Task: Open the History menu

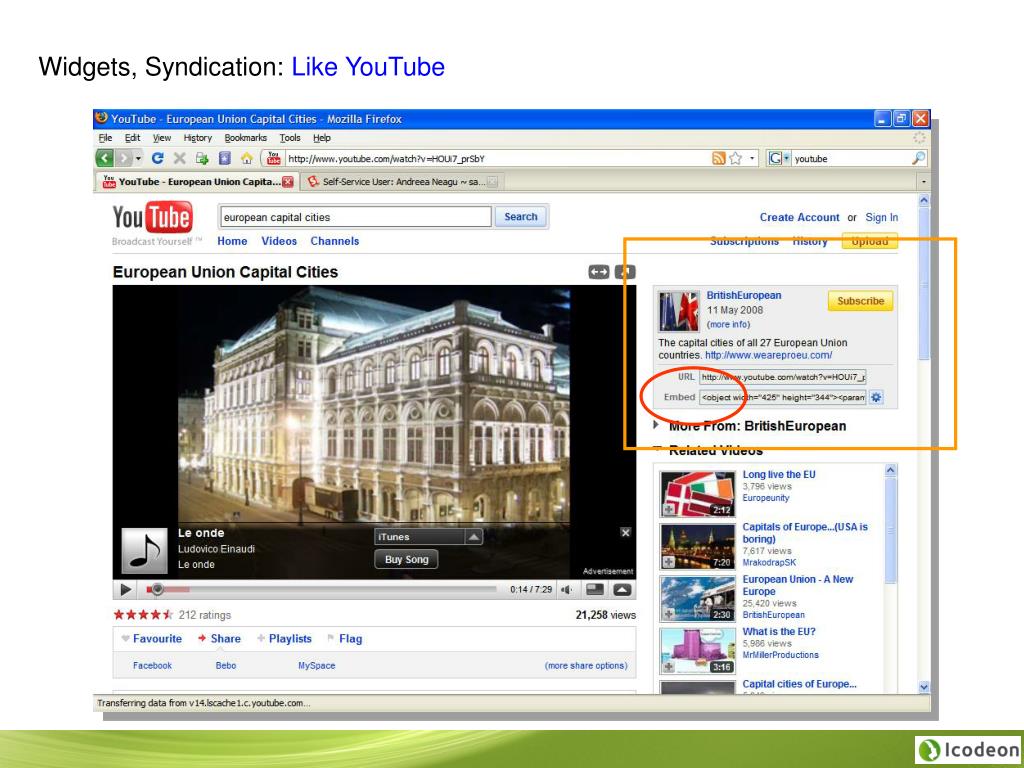Action: (197, 138)
